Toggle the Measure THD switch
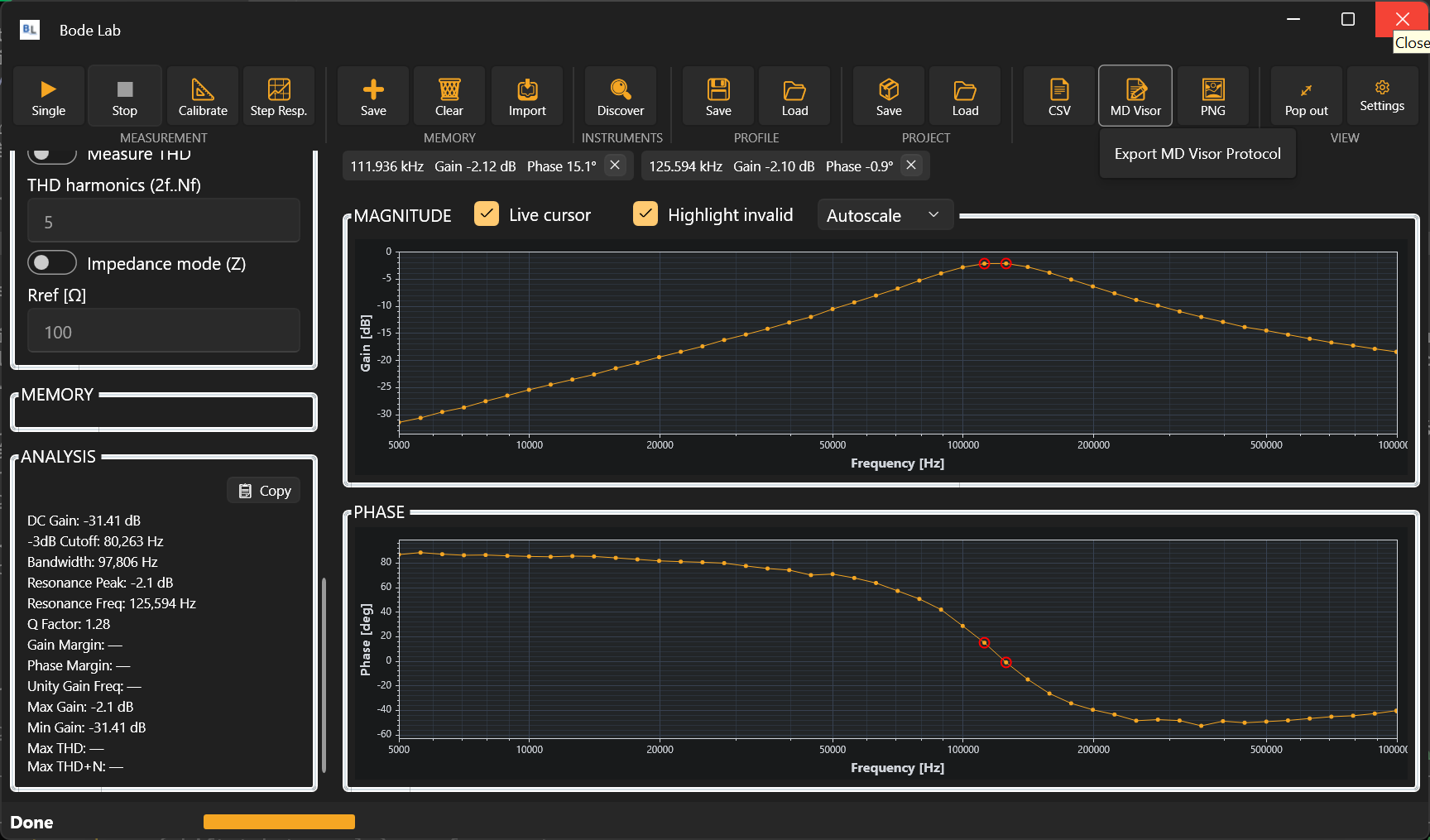Viewport: 1430px width, 840px height. click(x=52, y=155)
